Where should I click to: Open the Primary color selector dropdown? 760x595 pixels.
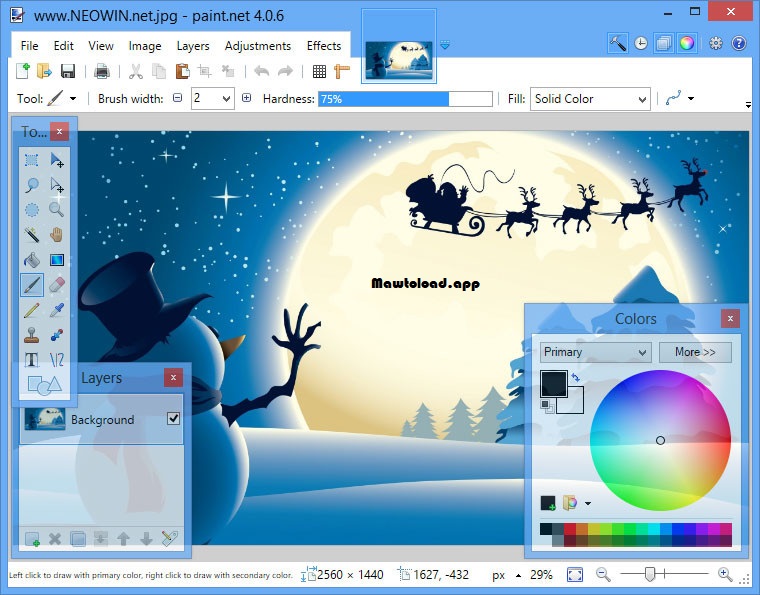(596, 352)
